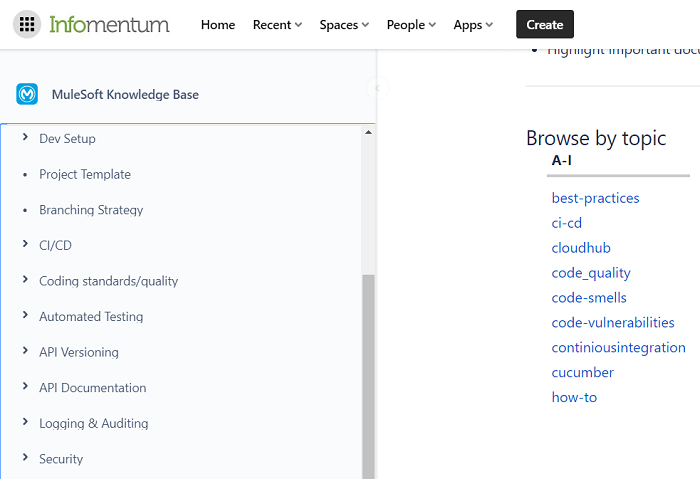
Task: Expand the API Documentation chevron
Action: click(25, 386)
